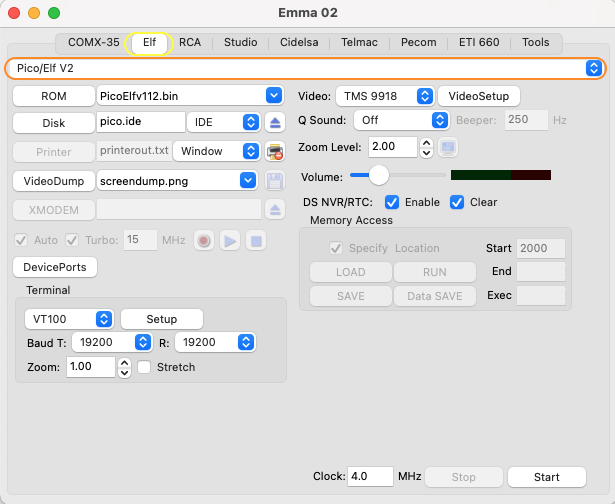Switch to the Tools tab
The image size is (615, 504).
(x=535, y=42)
